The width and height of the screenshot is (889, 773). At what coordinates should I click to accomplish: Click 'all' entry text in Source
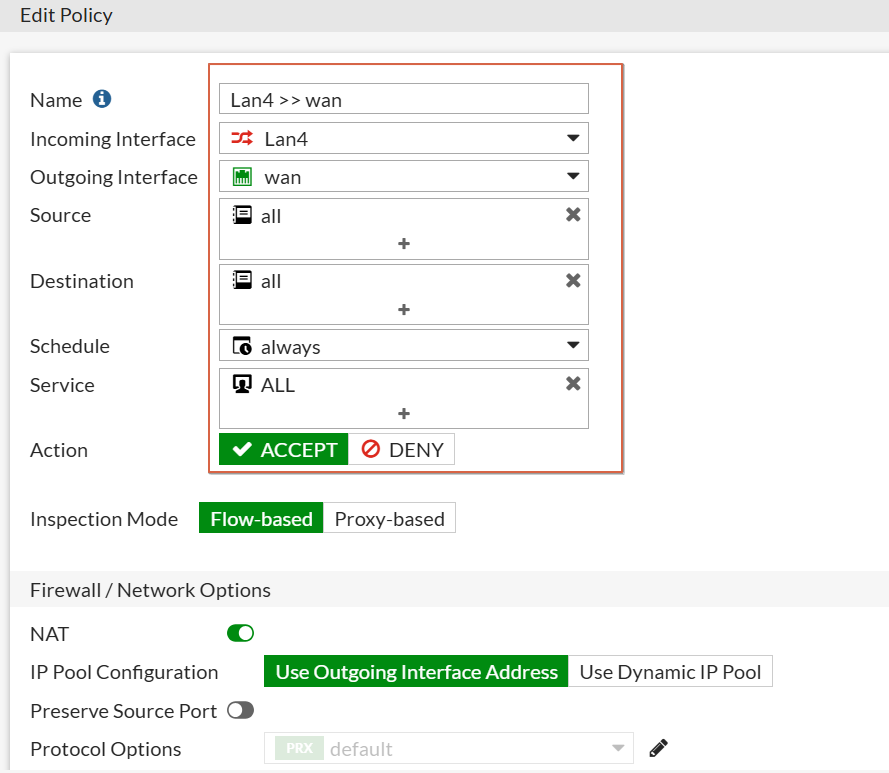click(271, 216)
